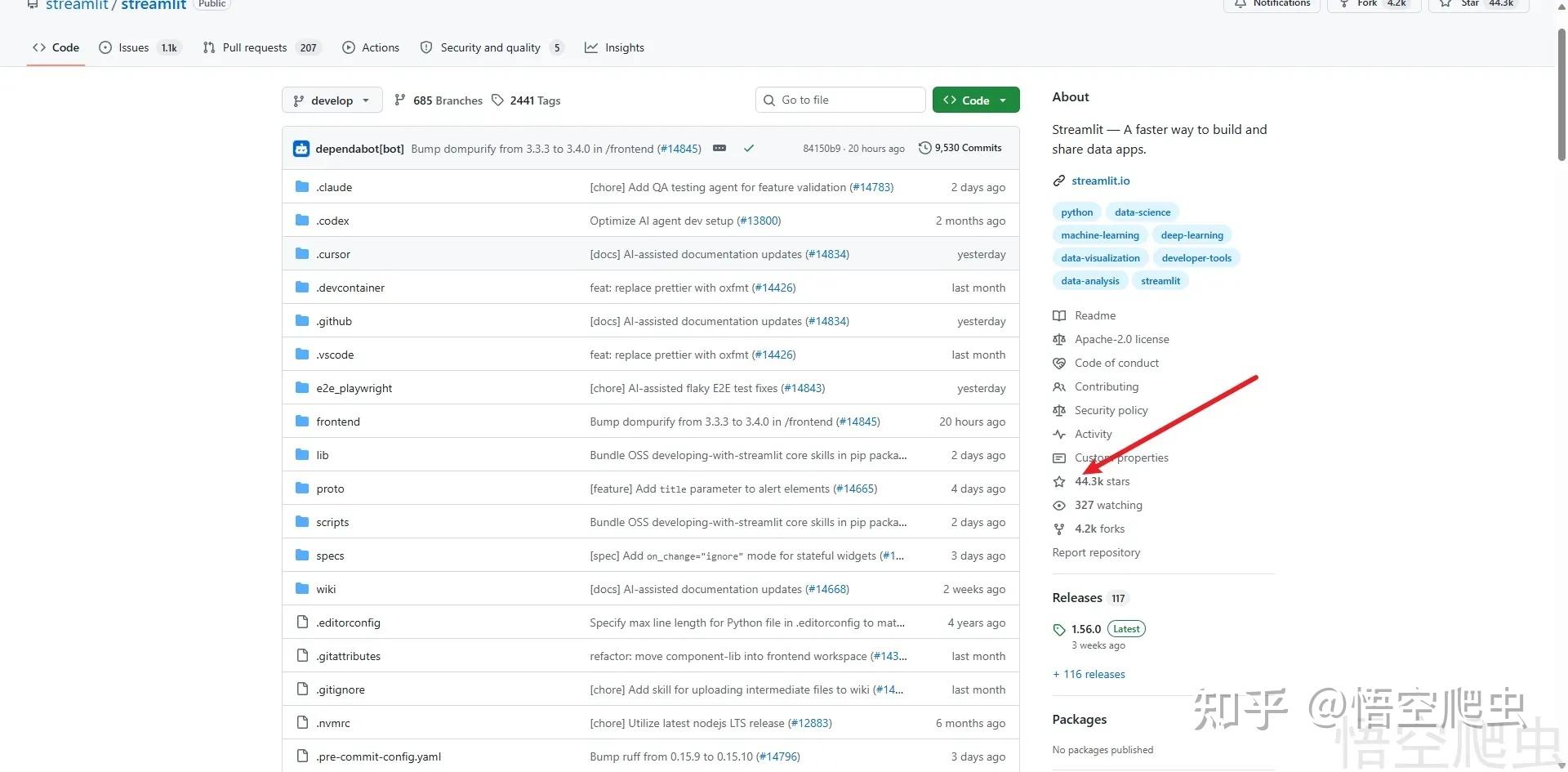Expand the develop branch dropdown
The image size is (1568, 772).
tap(332, 100)
